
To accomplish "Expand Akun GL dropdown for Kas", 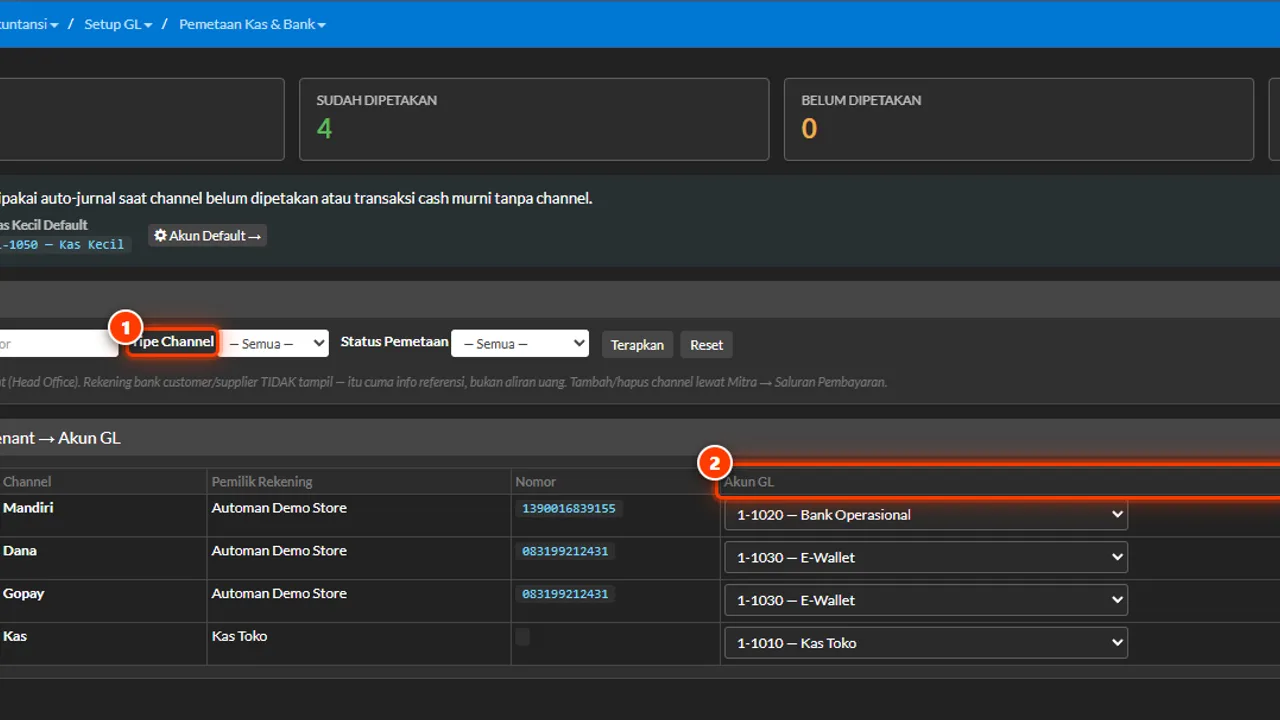I will point(926,643).
